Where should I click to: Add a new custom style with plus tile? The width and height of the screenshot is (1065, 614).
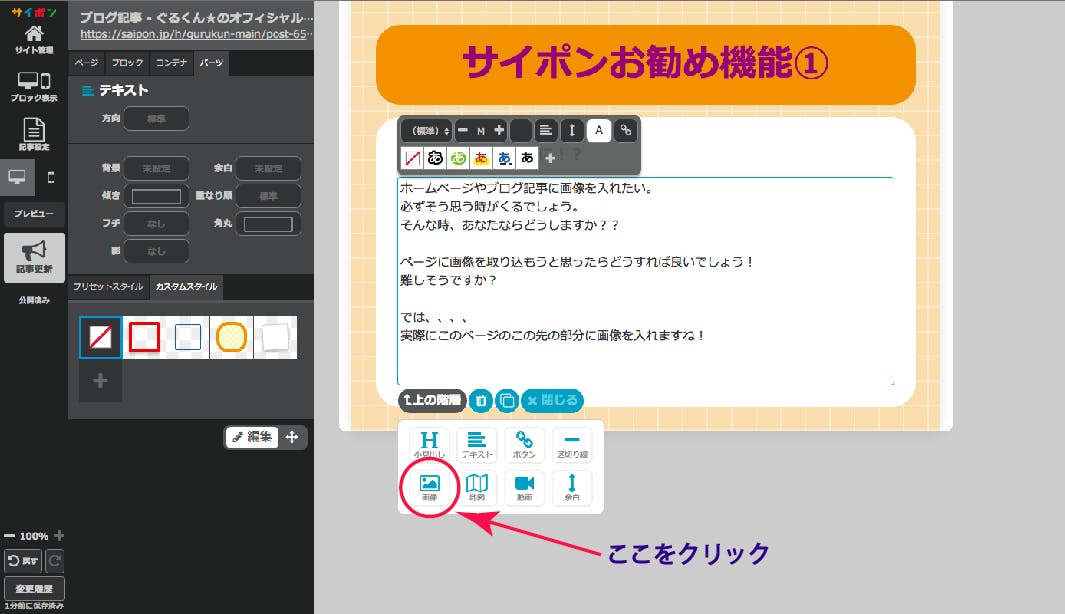(101, 381)
